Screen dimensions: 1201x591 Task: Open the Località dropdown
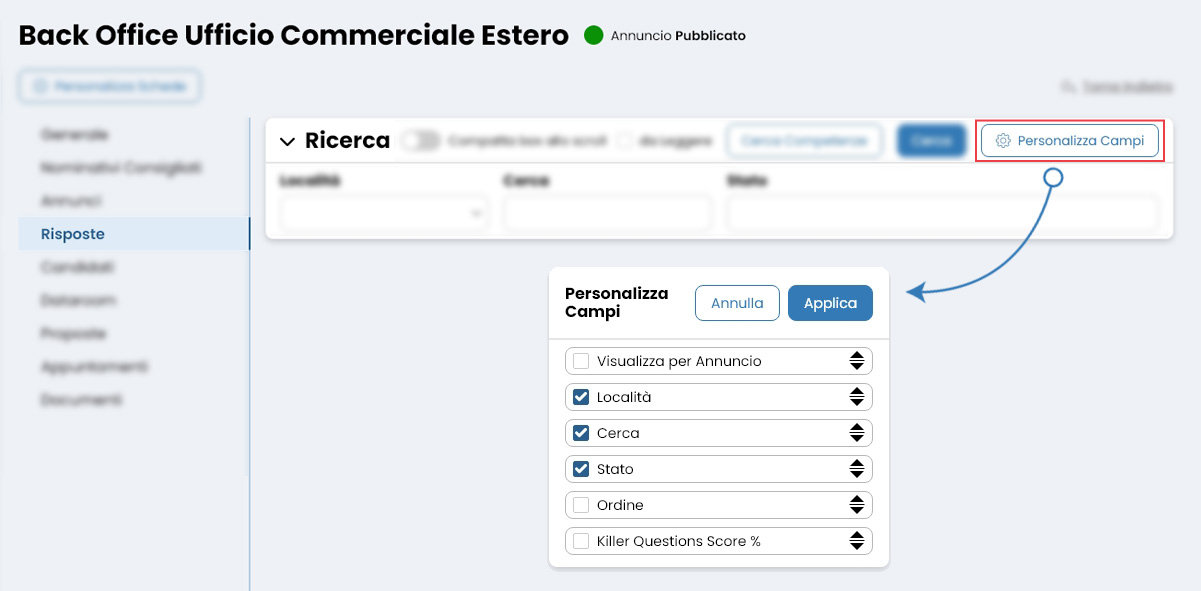tap(384, 212)
